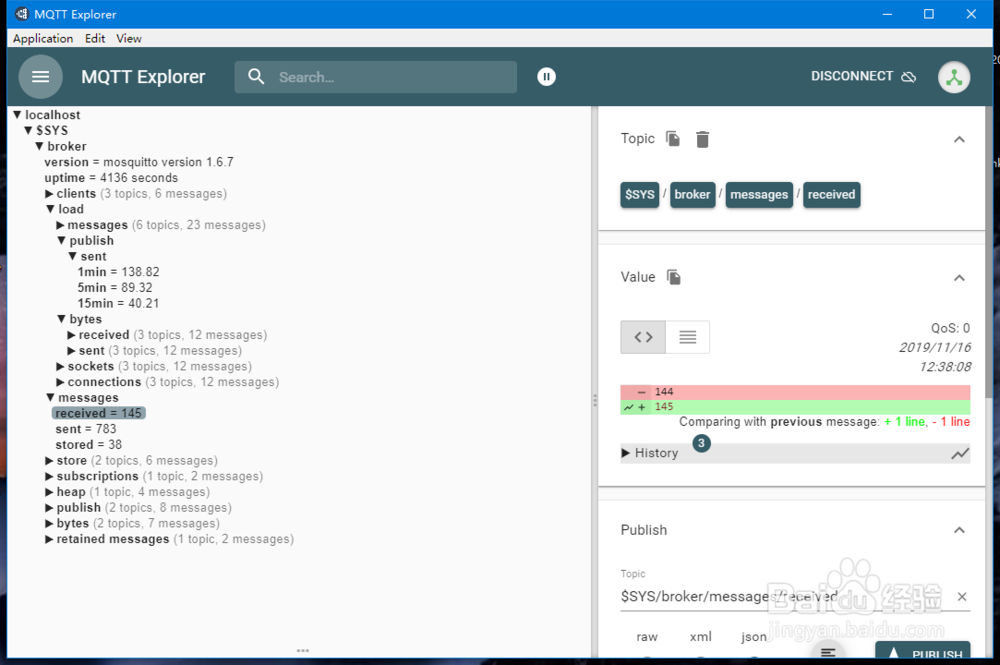Collapse the broker tree node
1000x665 pixels.
click(x=39, y=146)
